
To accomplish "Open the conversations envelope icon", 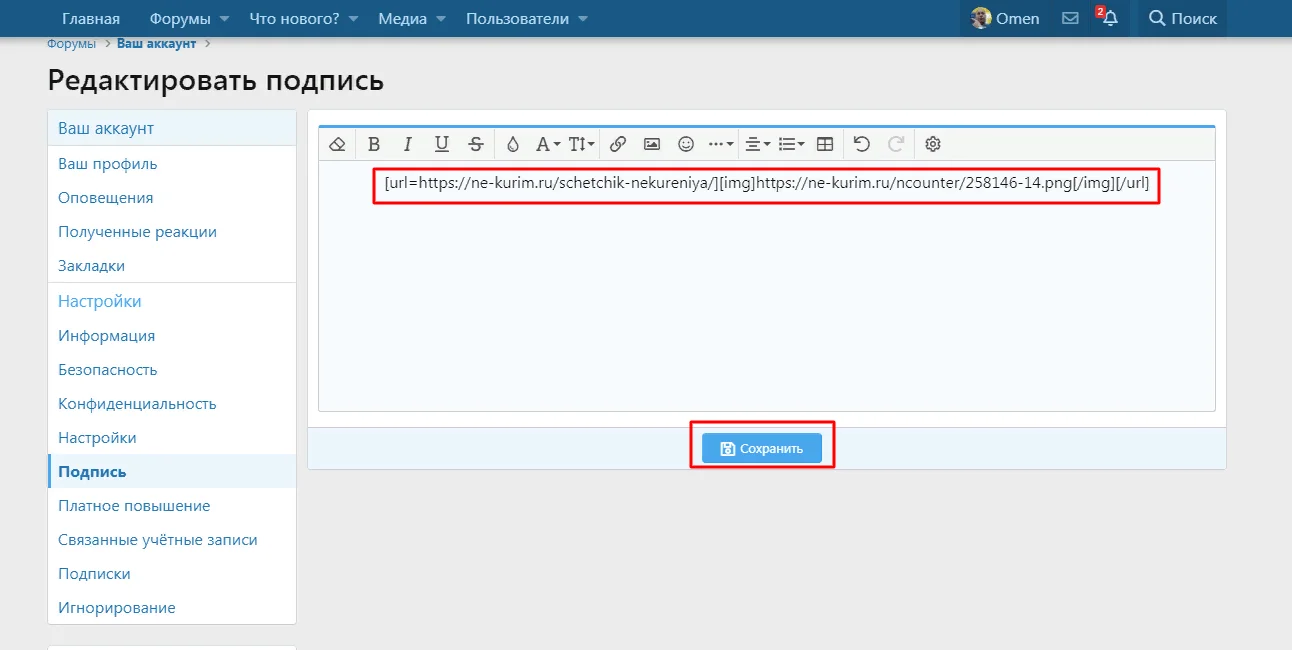I will [1070, 18].
